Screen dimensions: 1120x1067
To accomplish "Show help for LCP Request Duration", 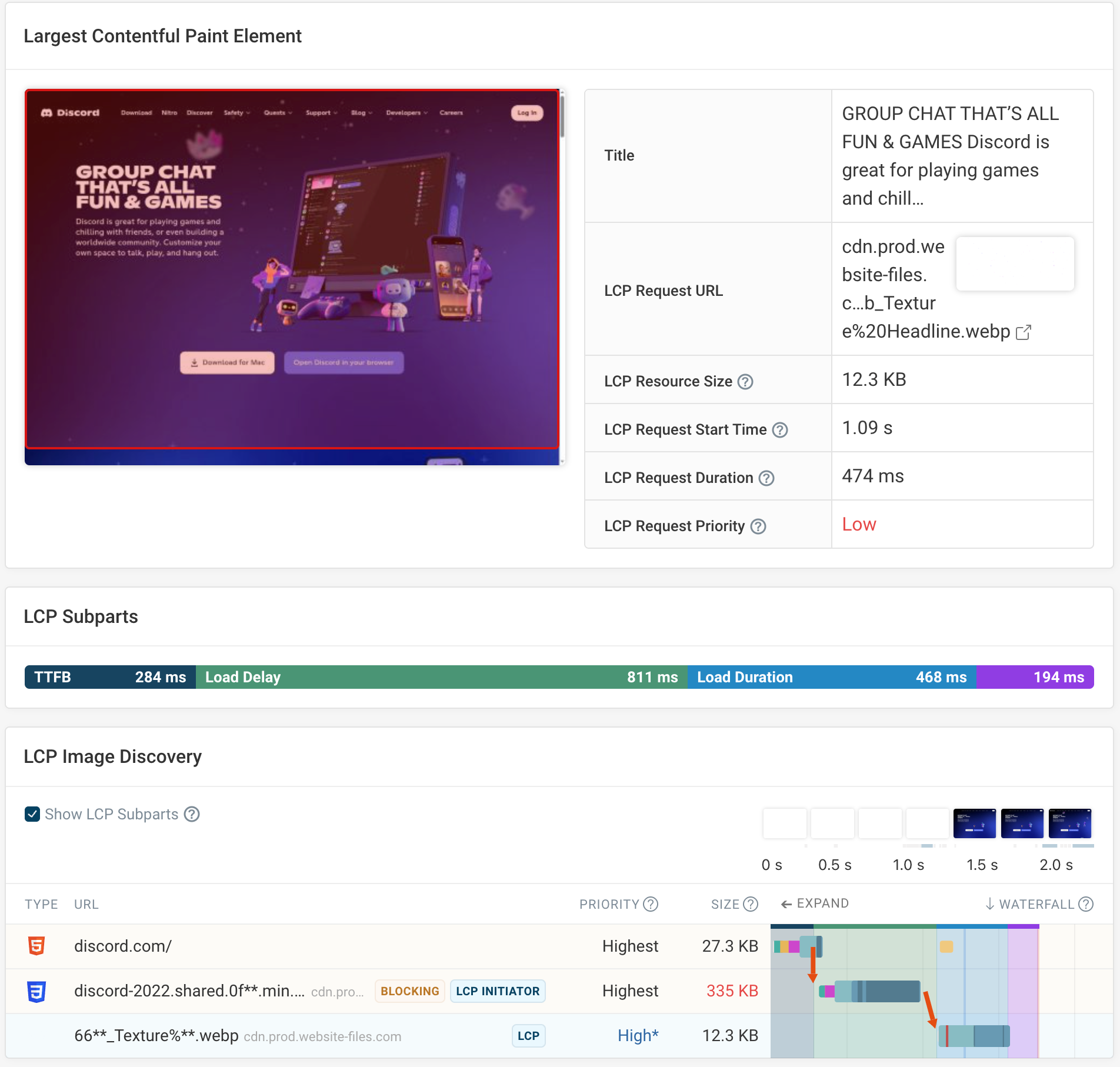I will click(x=766, y=478).
